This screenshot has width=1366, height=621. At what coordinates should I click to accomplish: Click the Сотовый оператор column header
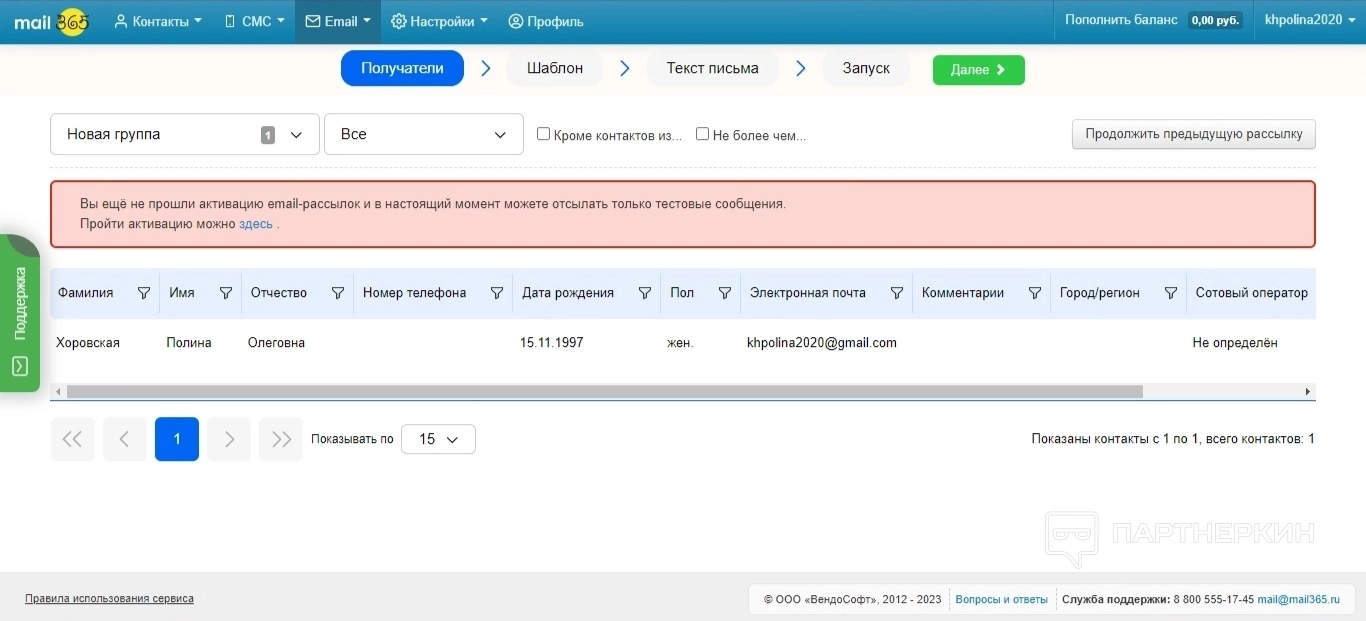click(1252, 293)
